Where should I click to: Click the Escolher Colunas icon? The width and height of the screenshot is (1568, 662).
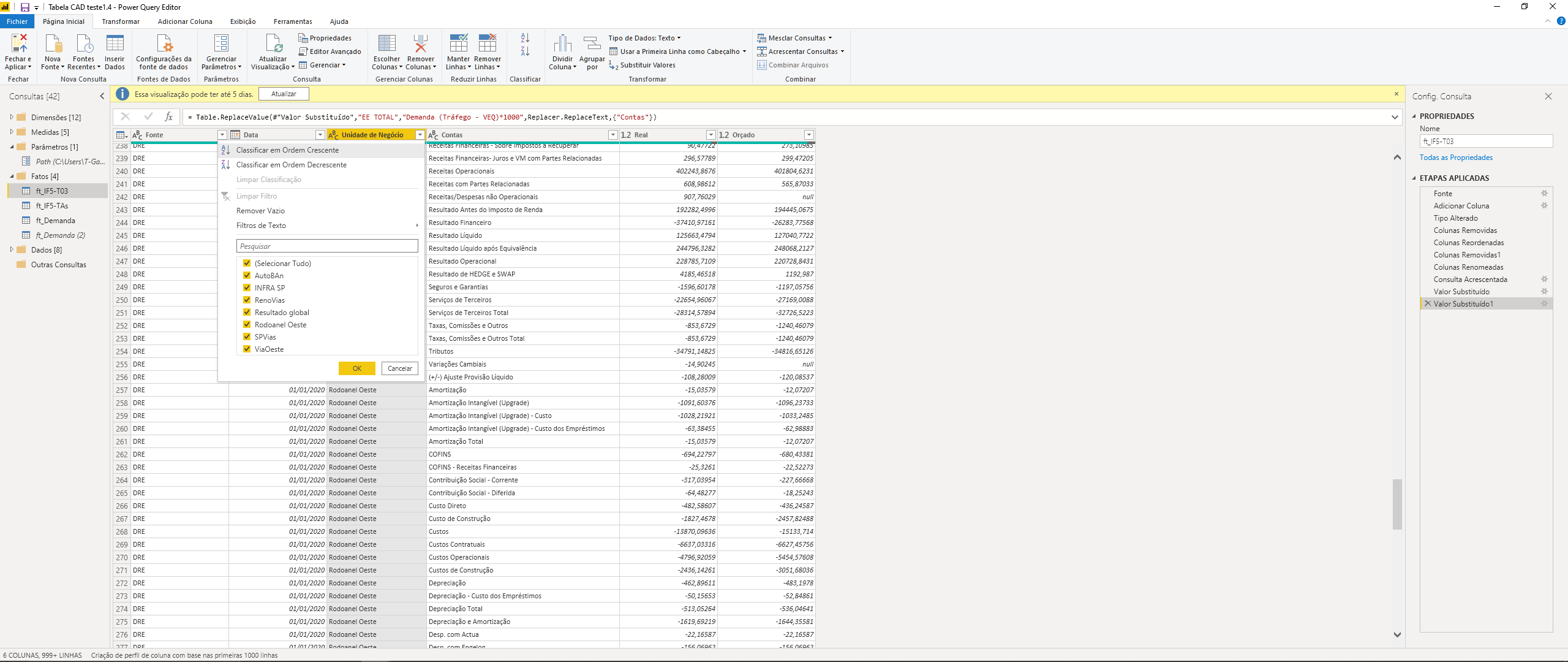pyautogui.click(x=386, y=44)
